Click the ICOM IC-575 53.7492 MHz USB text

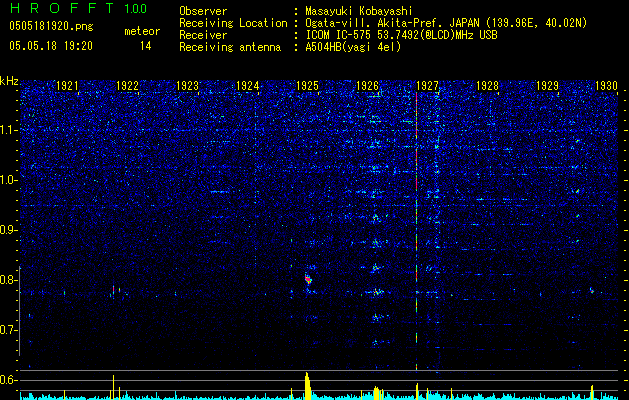(401, 35)
